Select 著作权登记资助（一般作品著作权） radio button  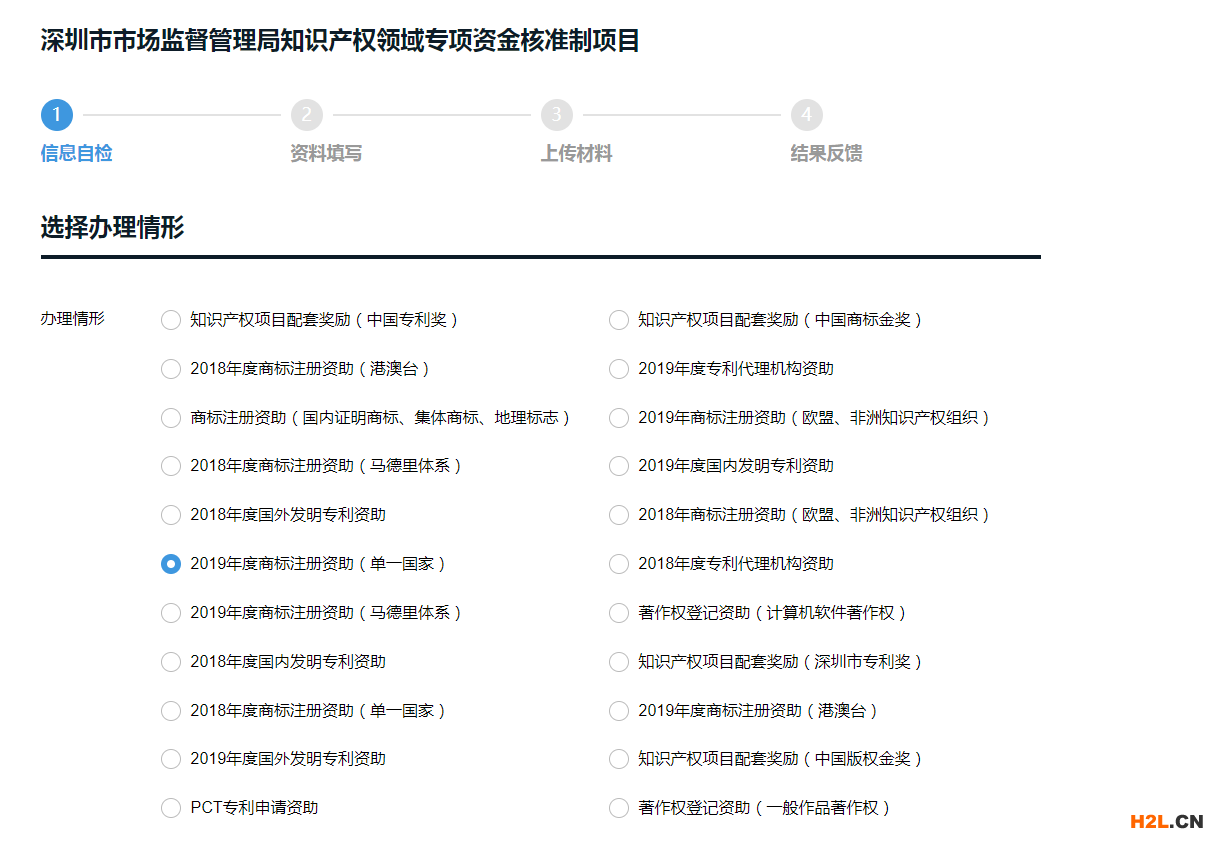[x=619, y=808]
